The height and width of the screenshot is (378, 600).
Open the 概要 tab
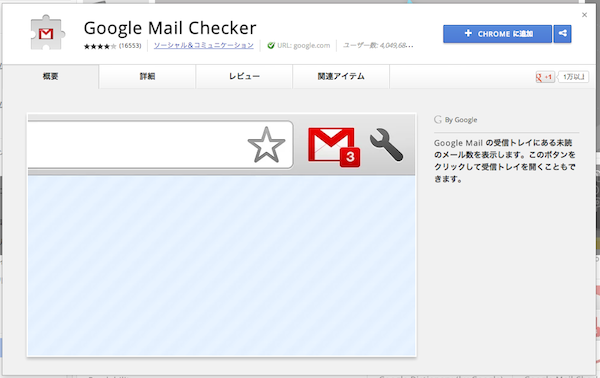tap(51, 77)
